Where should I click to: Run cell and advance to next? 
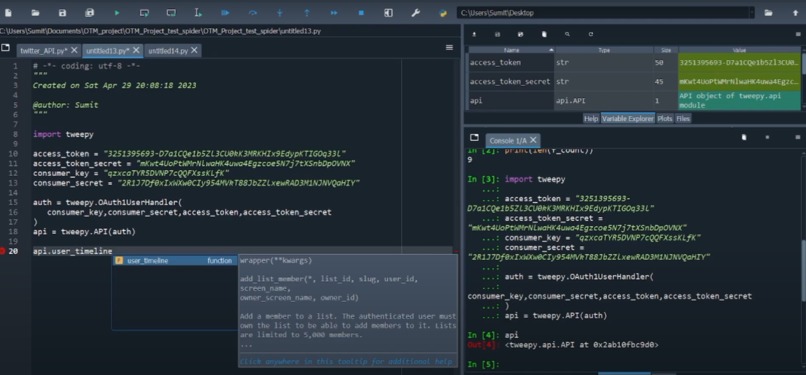pos(172,12)
